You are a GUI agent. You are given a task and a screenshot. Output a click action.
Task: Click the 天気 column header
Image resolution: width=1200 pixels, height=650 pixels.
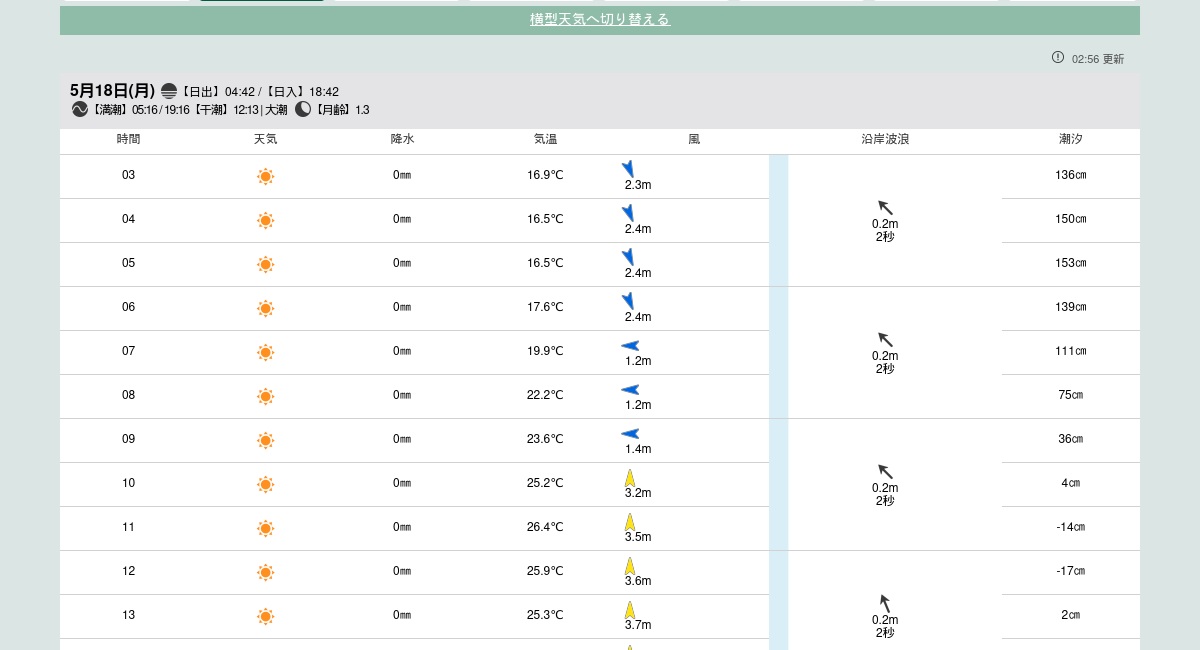(x=265, y=140)
